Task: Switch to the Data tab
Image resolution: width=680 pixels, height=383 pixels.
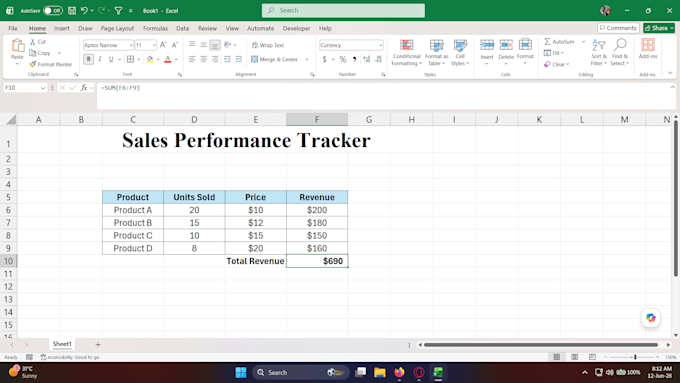Action: pos(182,28)
